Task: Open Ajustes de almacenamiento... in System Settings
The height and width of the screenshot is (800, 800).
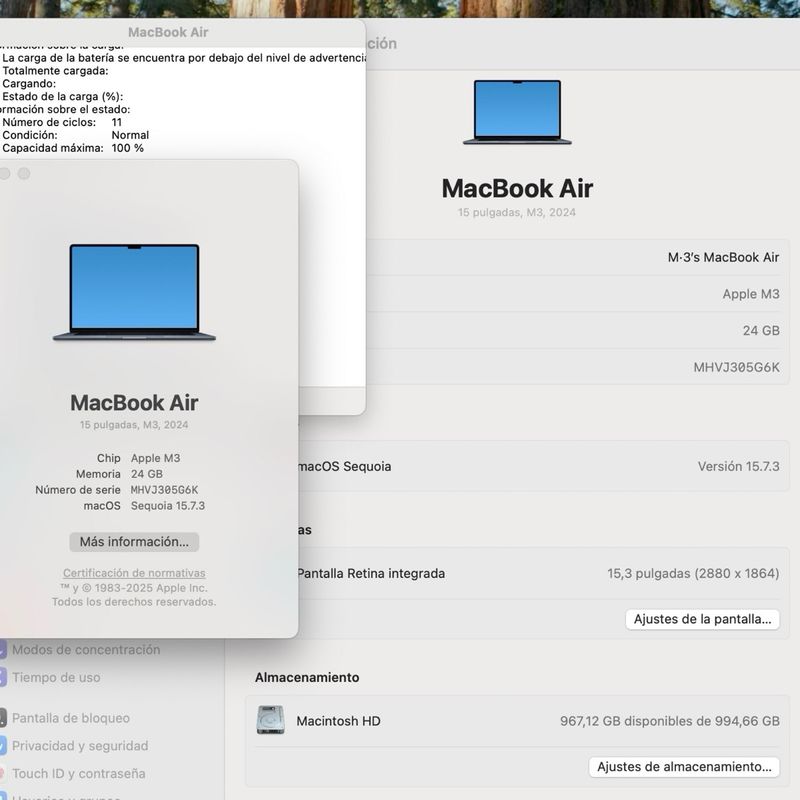Action: tap(684, 767)
